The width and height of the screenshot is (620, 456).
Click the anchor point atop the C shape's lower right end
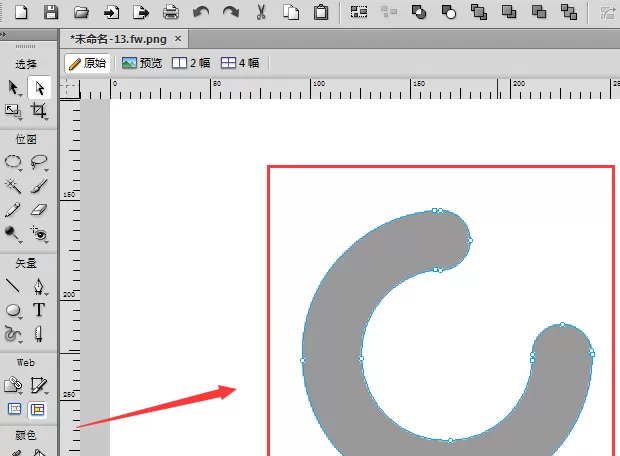click(563, 325)
